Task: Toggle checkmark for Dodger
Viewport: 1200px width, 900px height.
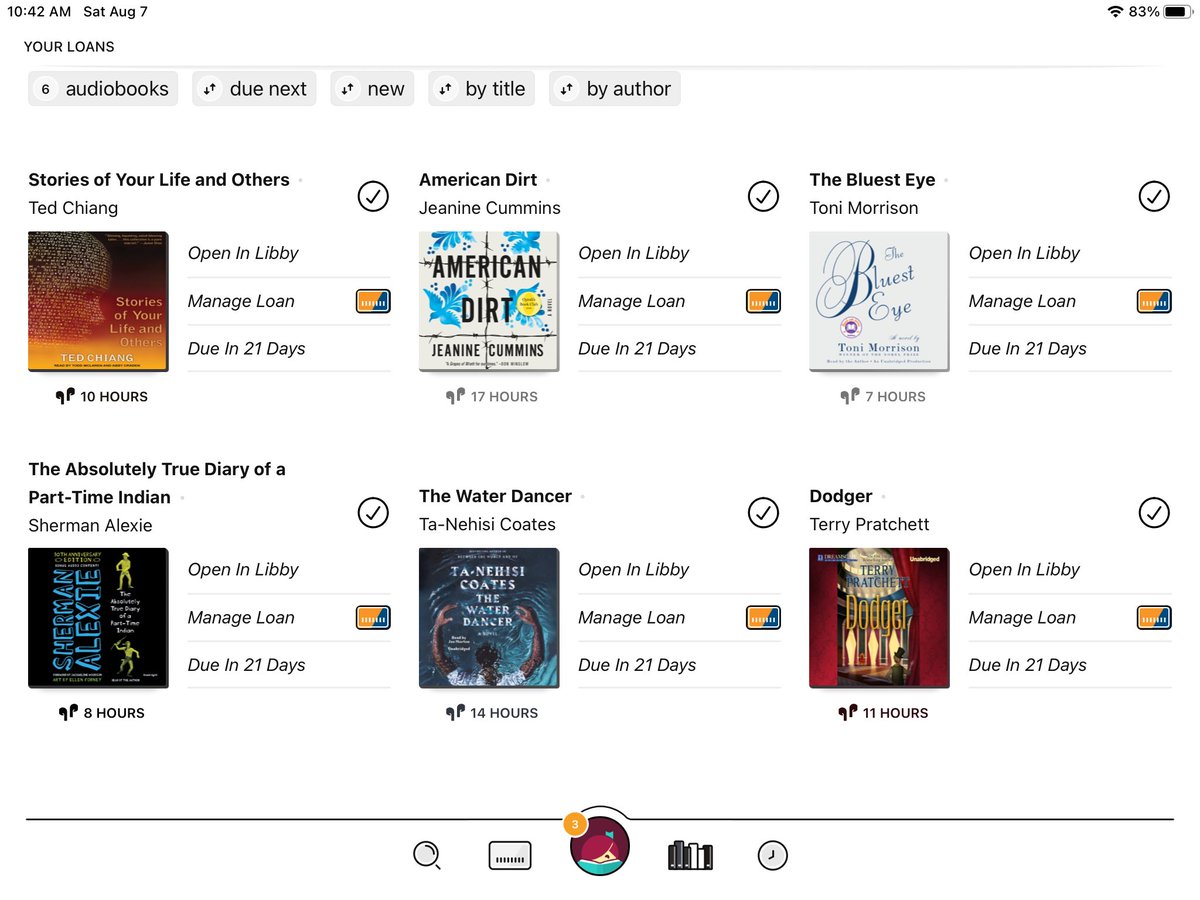Action: (1154, 513)
